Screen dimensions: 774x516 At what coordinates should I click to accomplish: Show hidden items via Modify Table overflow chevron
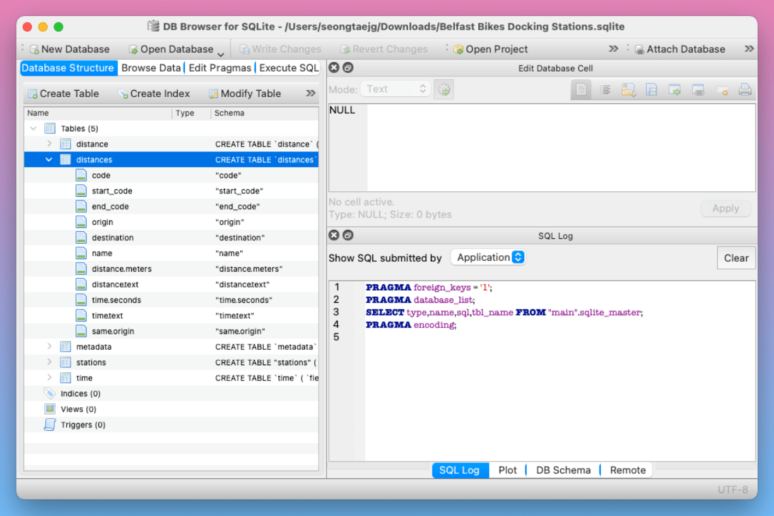click(x=311, y=94)
